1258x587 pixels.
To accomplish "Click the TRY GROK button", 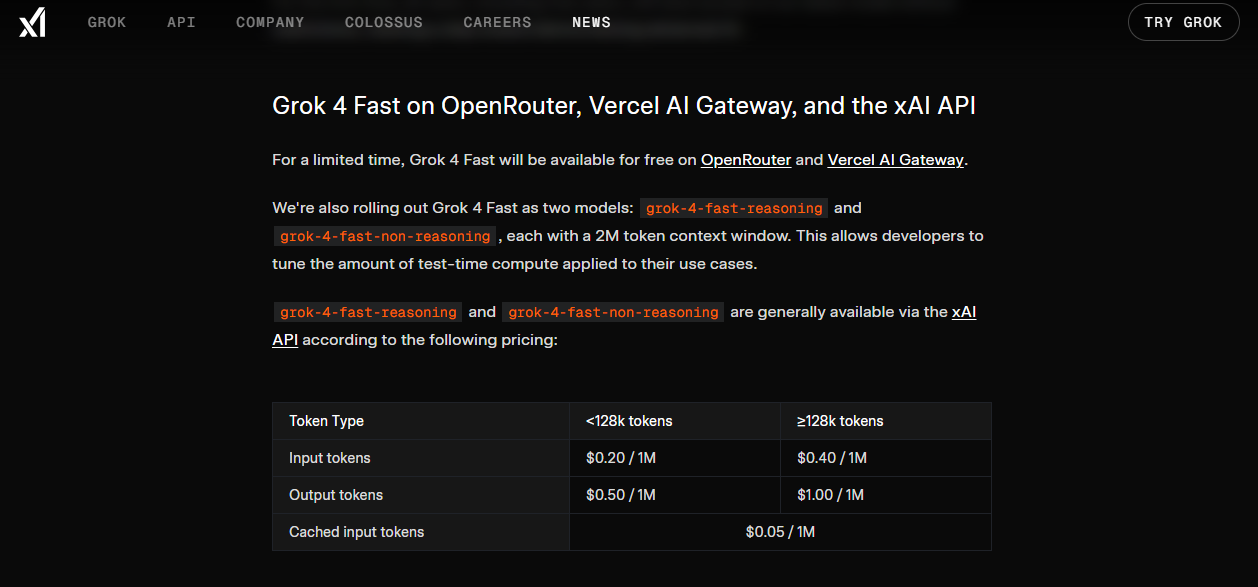I will (1183, 22).
